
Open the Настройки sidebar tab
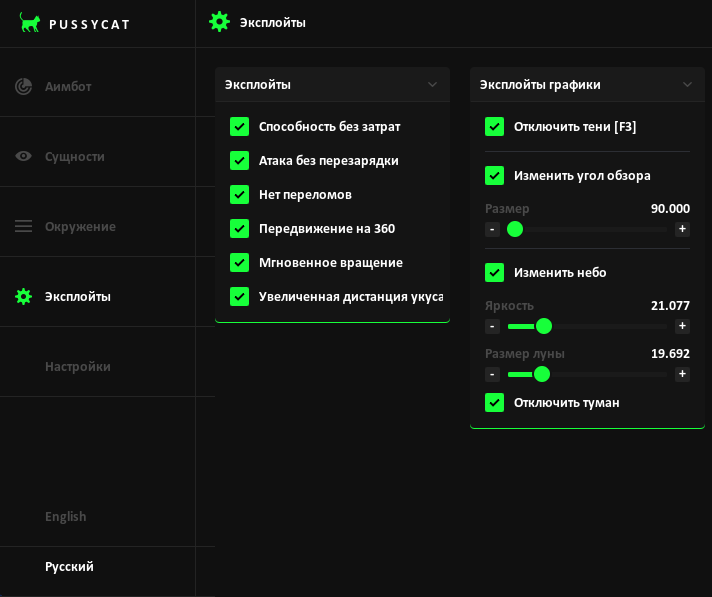tap(78, 367)
